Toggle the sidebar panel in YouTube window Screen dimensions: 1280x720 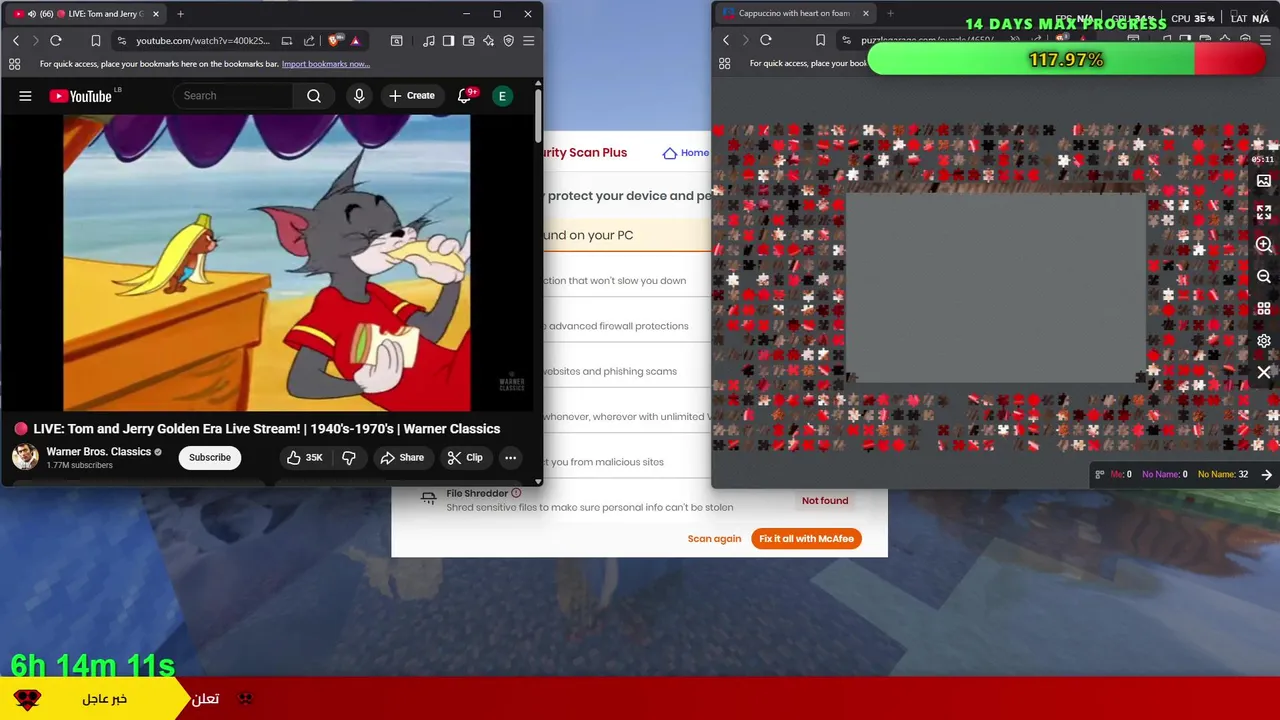pyautogui.click(x=449, y=41)
